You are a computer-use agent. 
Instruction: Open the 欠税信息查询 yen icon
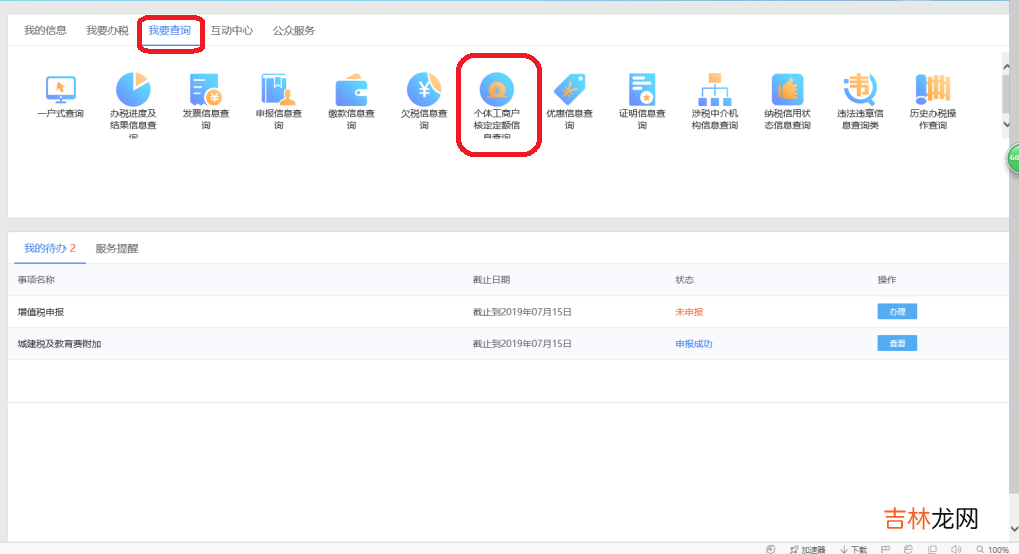pyautogui.click(x=424, y=89)
